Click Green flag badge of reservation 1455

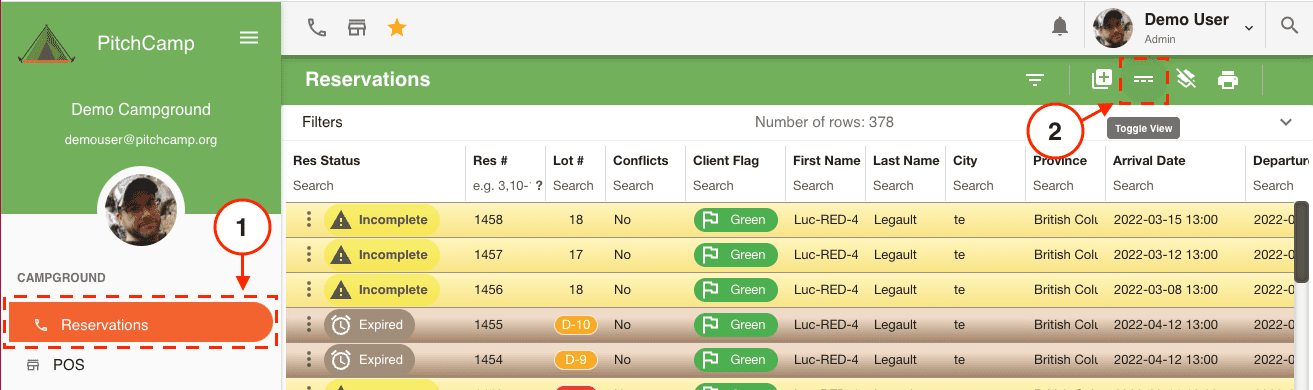coord(735,325)
